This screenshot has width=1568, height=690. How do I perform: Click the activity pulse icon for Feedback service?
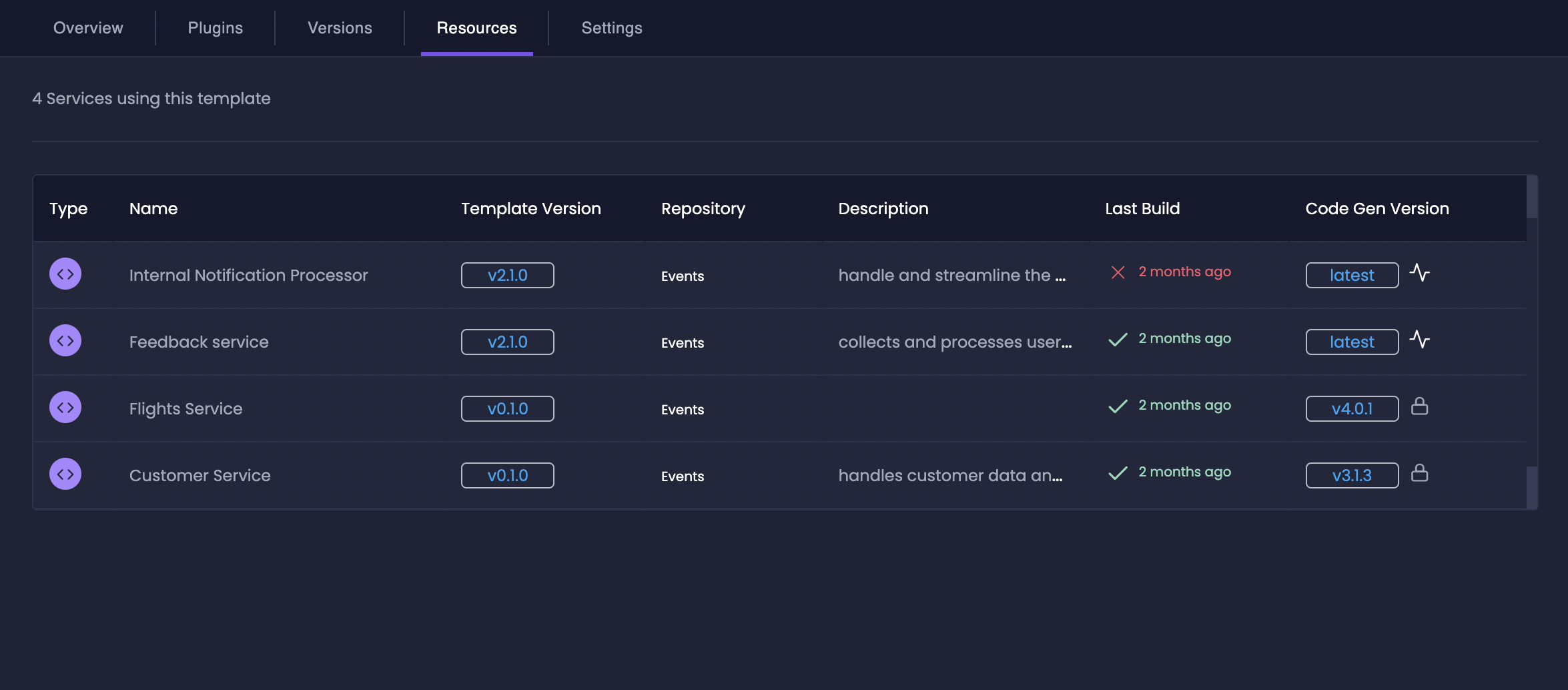coord(1420,340)
